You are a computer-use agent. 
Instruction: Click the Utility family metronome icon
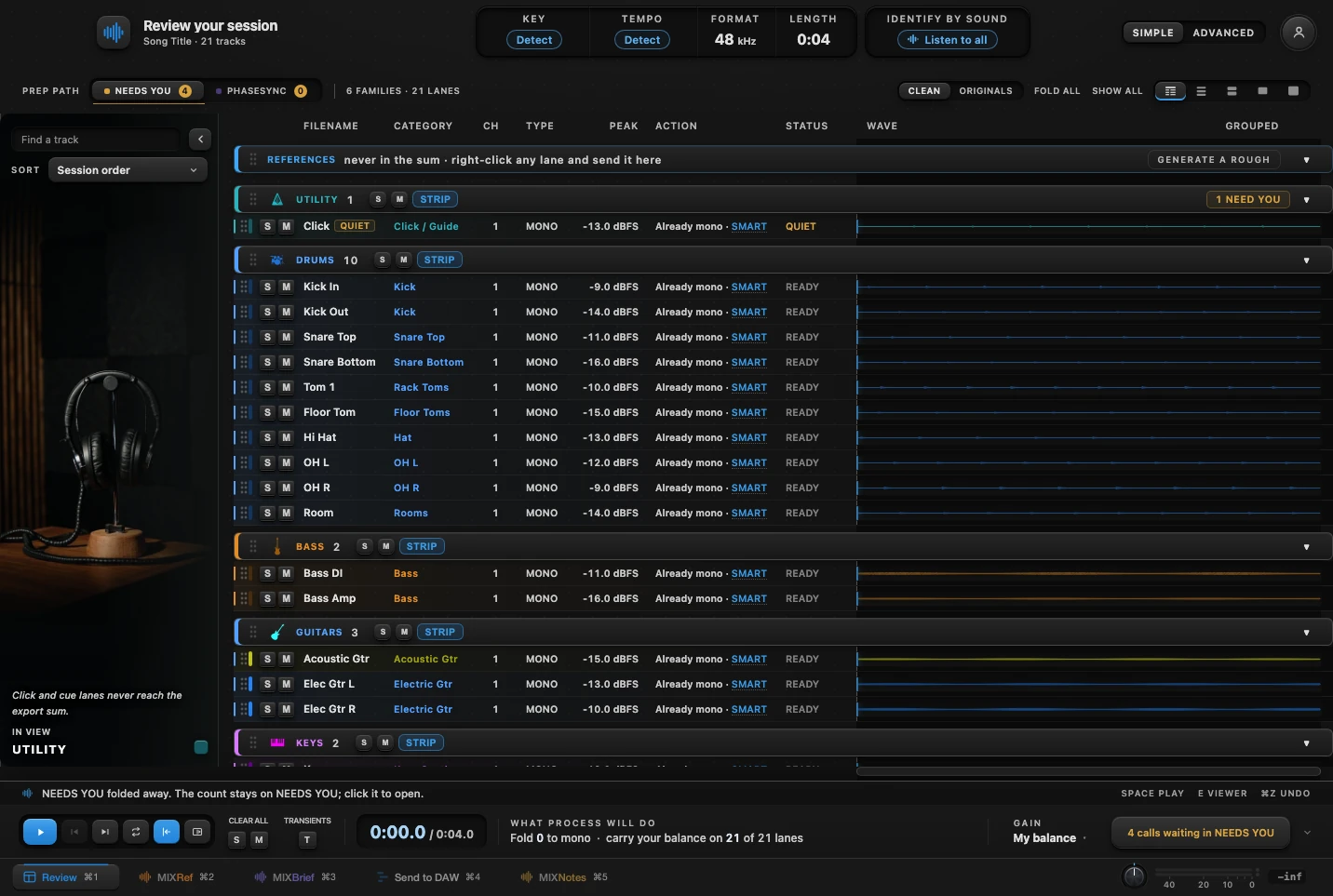pos(276,200)
